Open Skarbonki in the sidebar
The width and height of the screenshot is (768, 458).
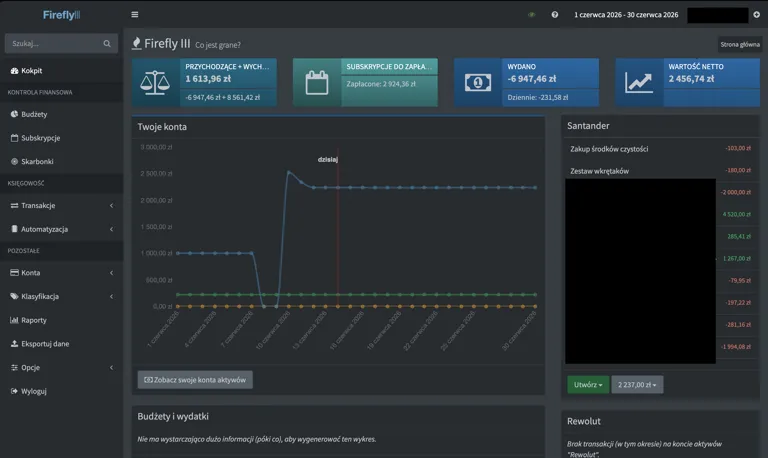coord(61,161)
